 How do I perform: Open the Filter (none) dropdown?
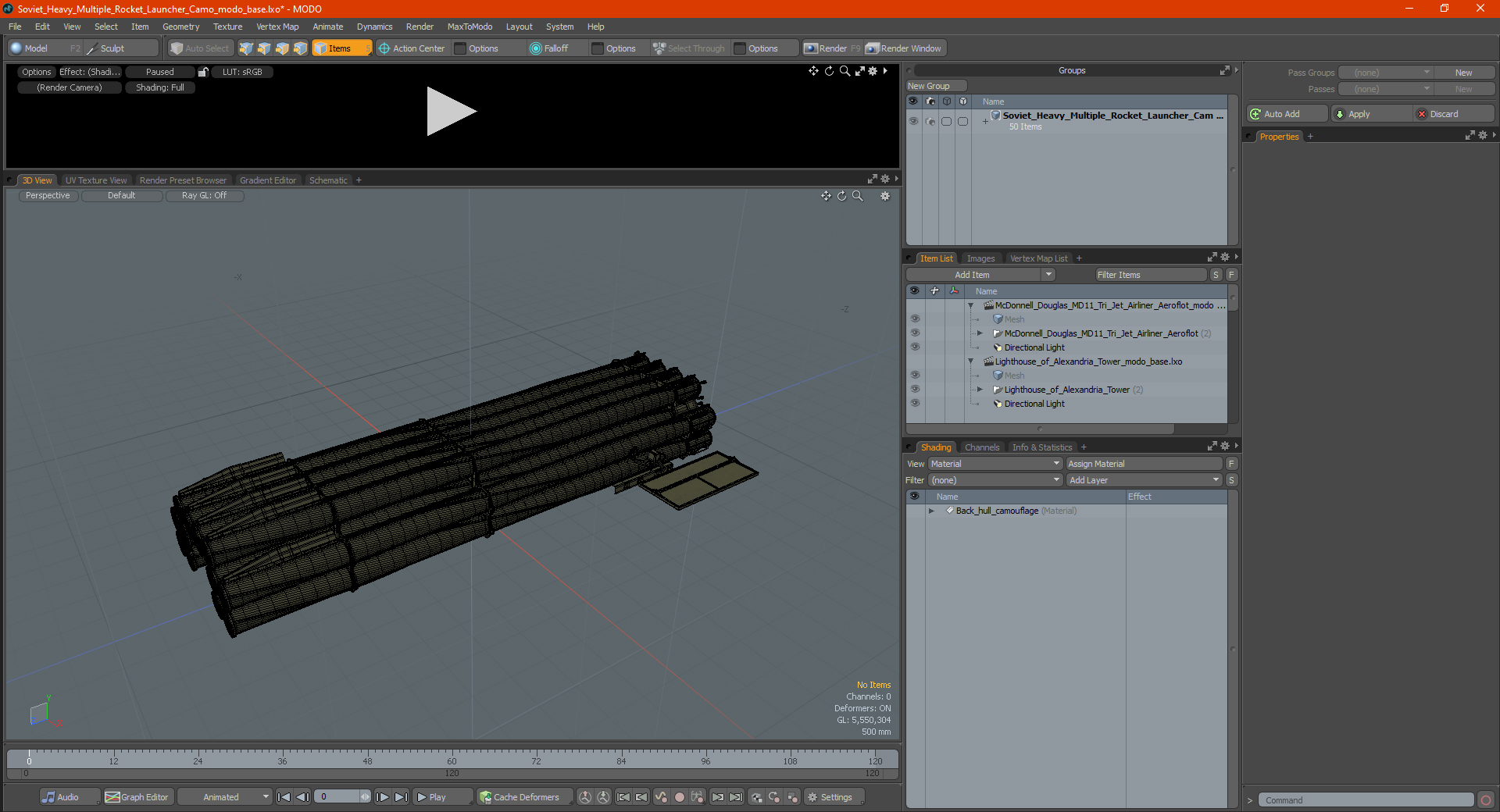(x=995, y=480)
